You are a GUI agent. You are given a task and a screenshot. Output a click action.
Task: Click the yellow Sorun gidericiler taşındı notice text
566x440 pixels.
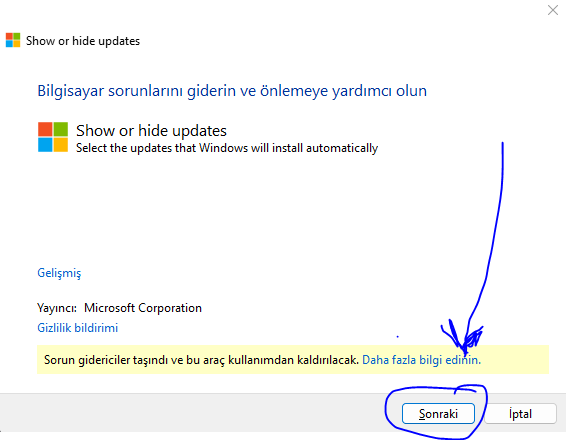(201, 360)
